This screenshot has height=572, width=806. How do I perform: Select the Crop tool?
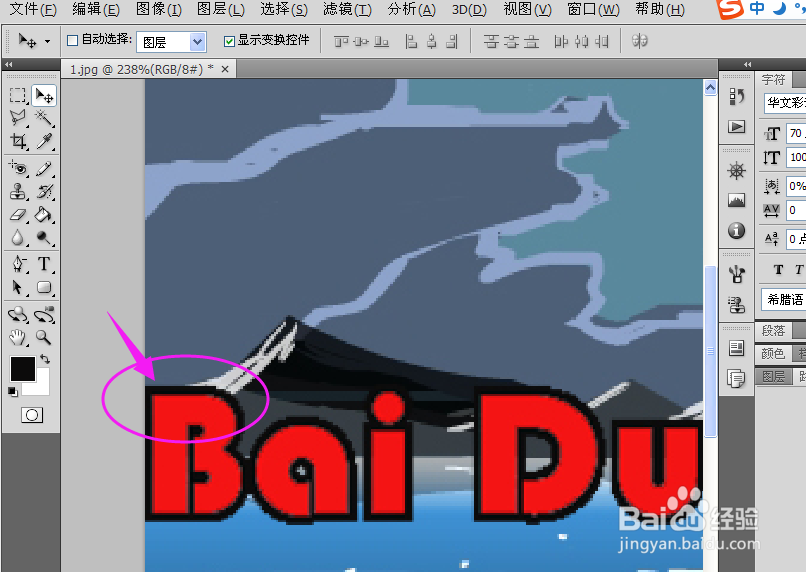point(18,141)
